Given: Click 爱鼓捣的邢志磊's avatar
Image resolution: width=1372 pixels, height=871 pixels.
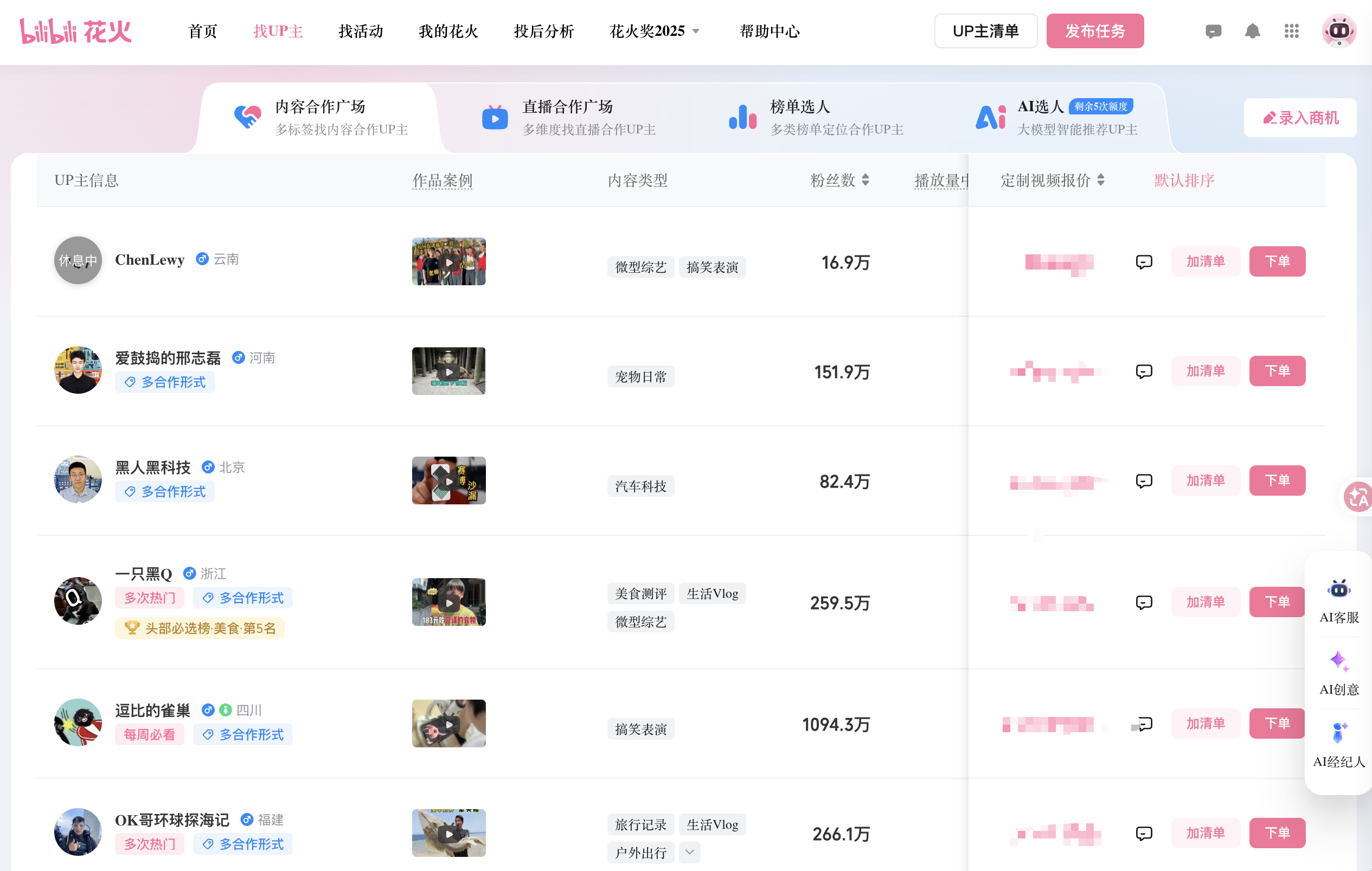Looking at the screenshot, I should point(78,370).
